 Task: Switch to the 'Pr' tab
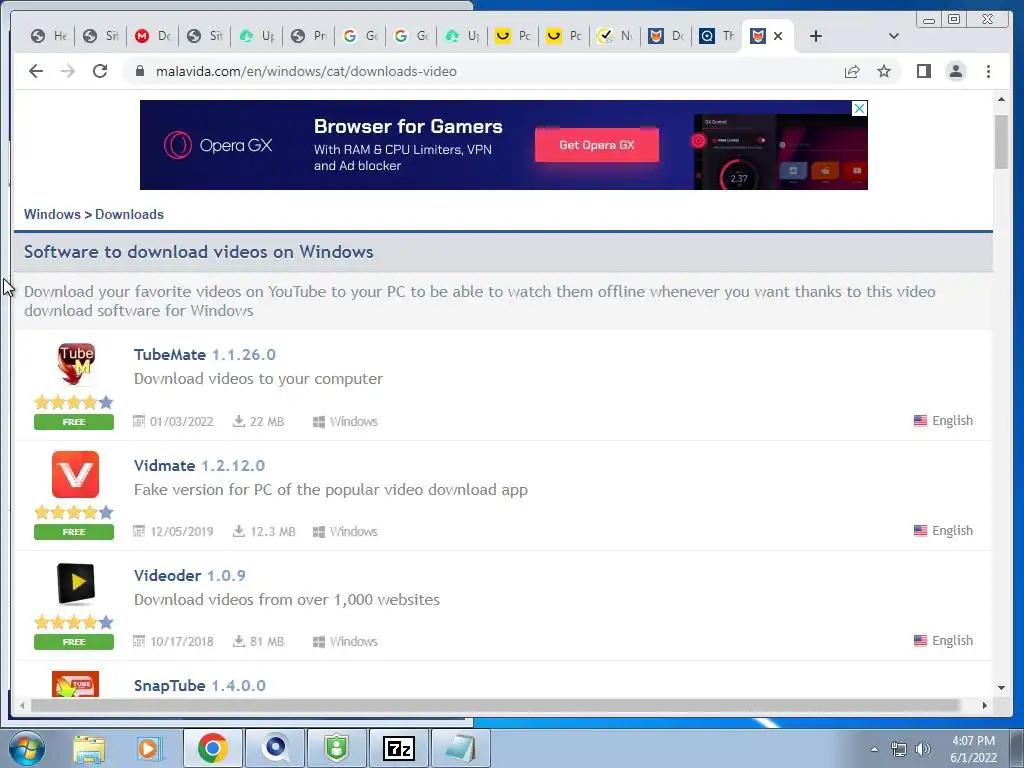tap(308, 36)
